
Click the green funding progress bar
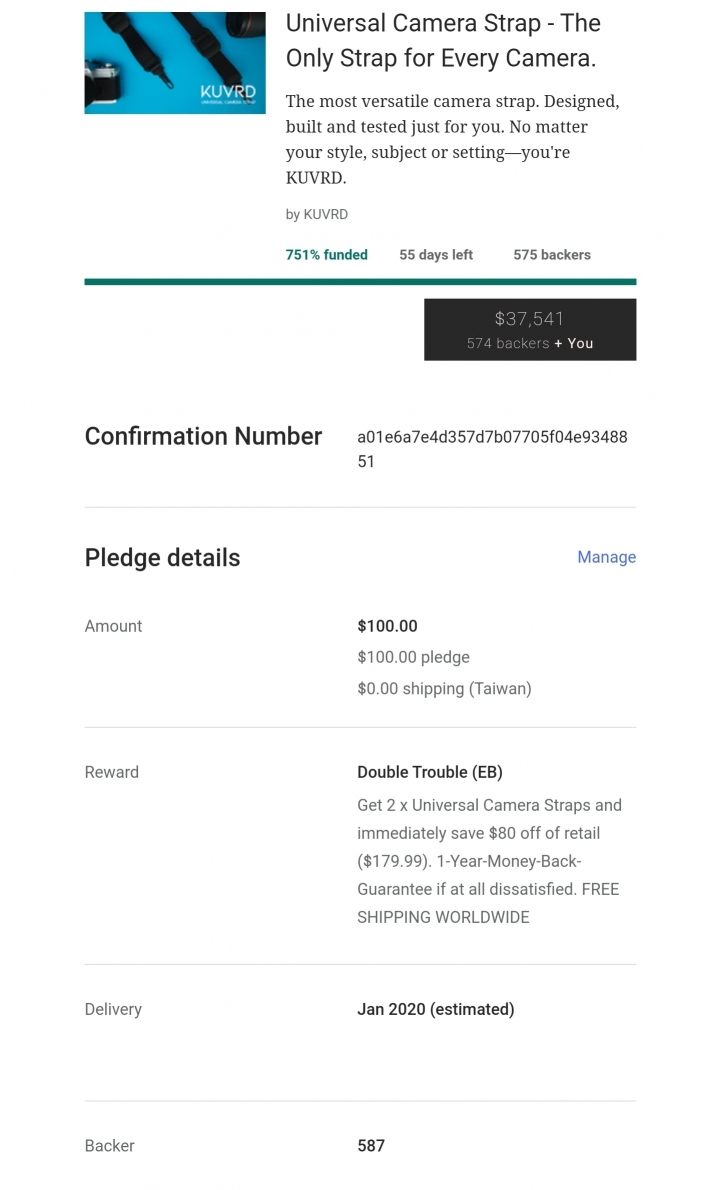360,282
